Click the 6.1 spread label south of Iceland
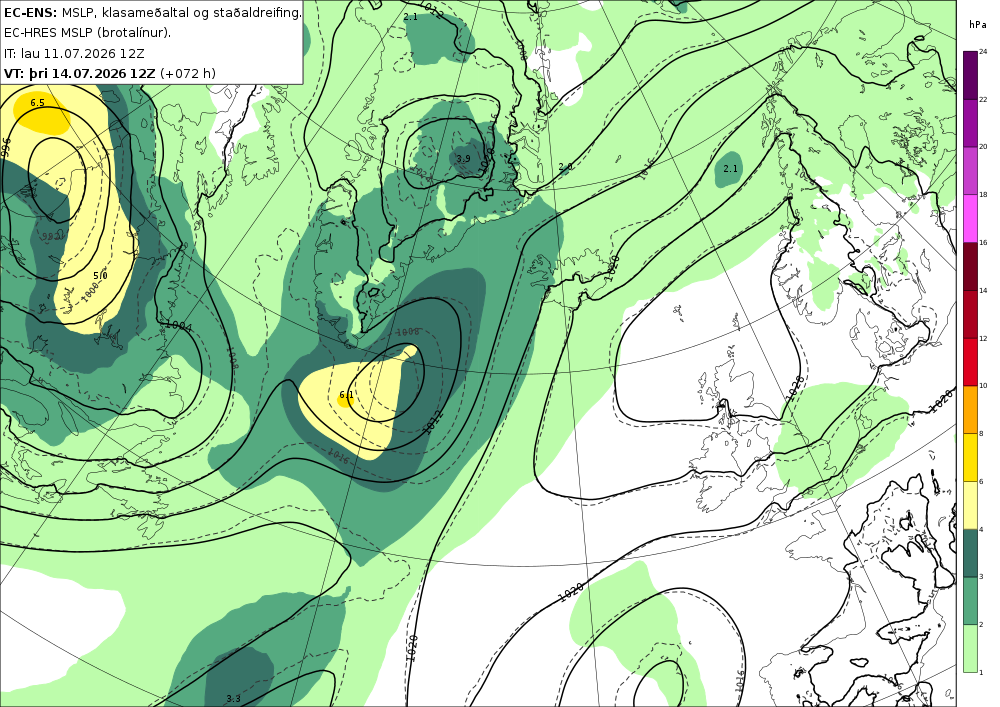This screenshot has width=1000, height=707. coord(346,395)
